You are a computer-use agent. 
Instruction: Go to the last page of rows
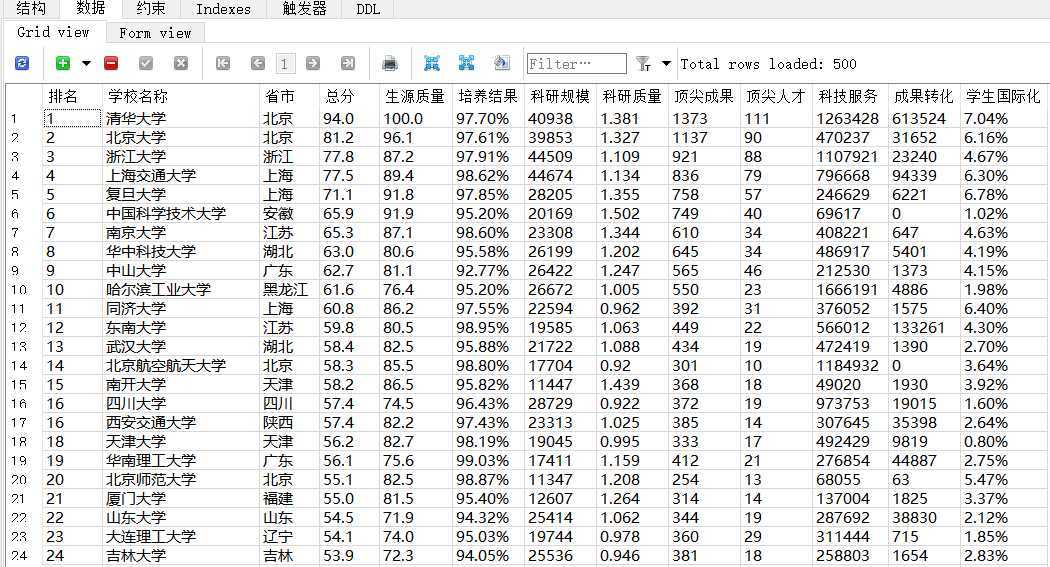[348, 64]
